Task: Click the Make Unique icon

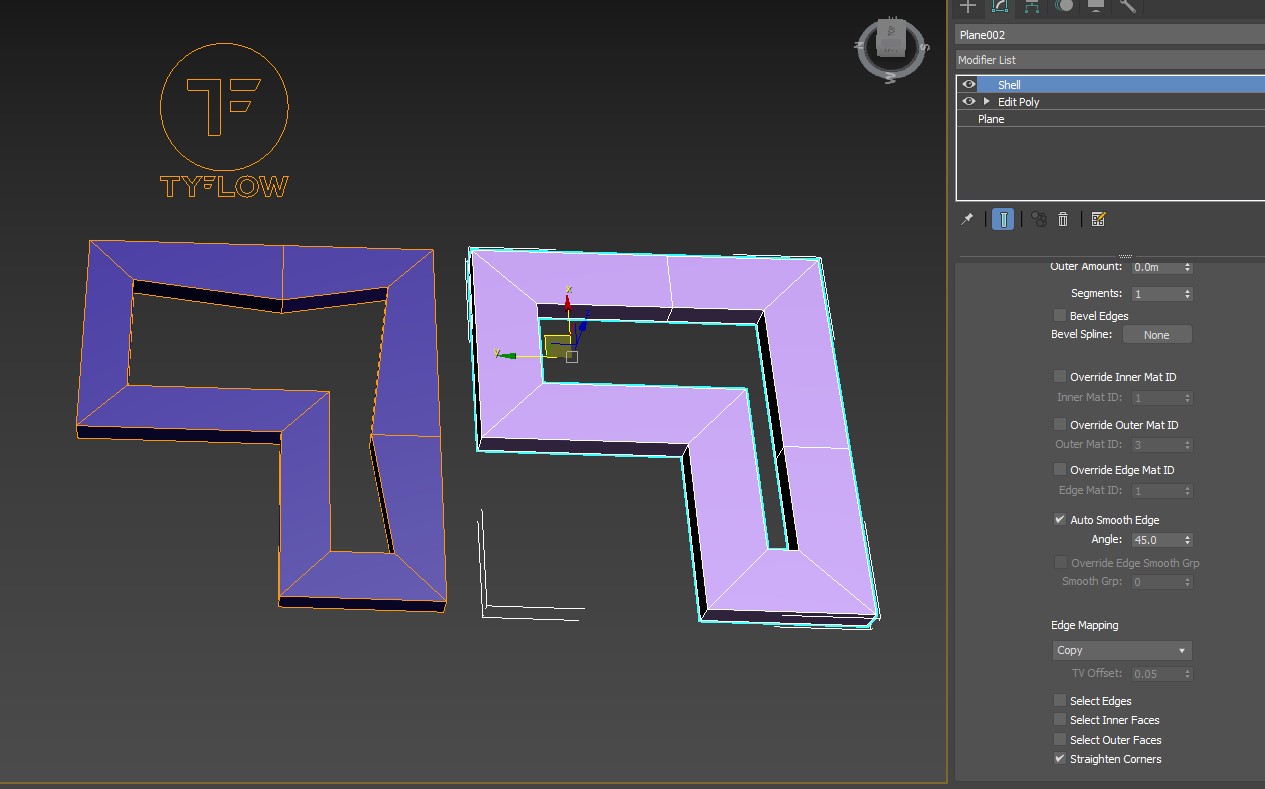Action: tap(1039, 219)
